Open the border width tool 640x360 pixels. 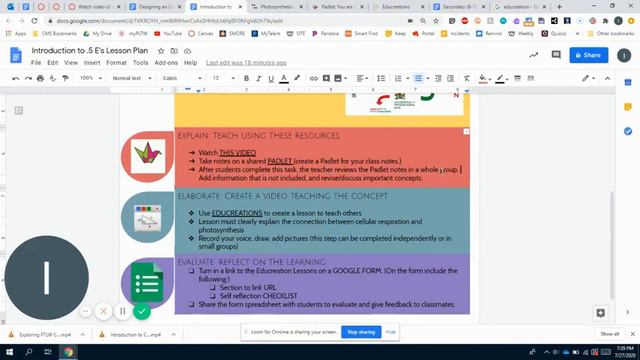point(518,78)
